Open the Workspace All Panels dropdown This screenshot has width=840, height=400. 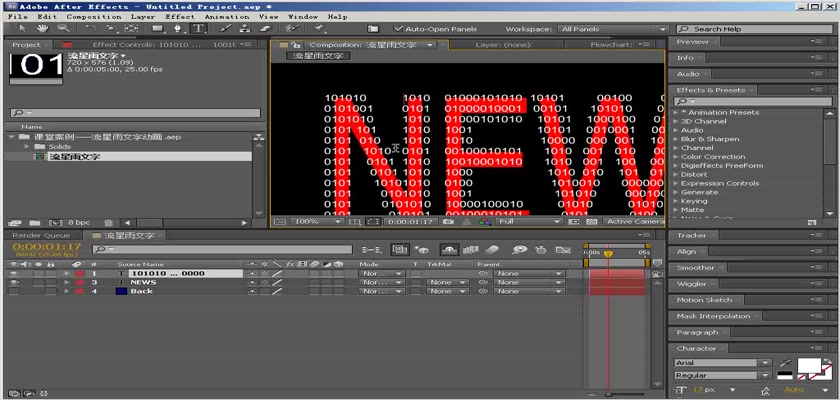[613, 29]
